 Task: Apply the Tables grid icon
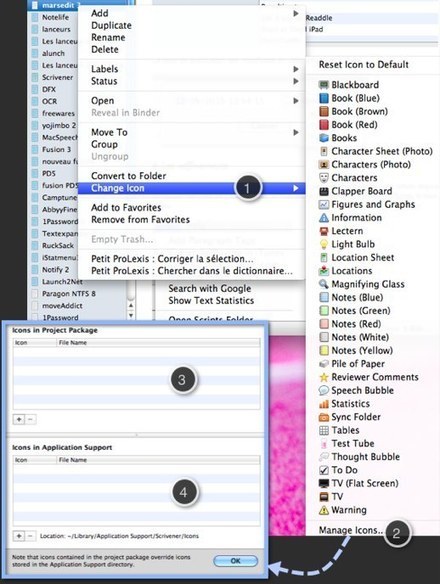click(339, 430)
